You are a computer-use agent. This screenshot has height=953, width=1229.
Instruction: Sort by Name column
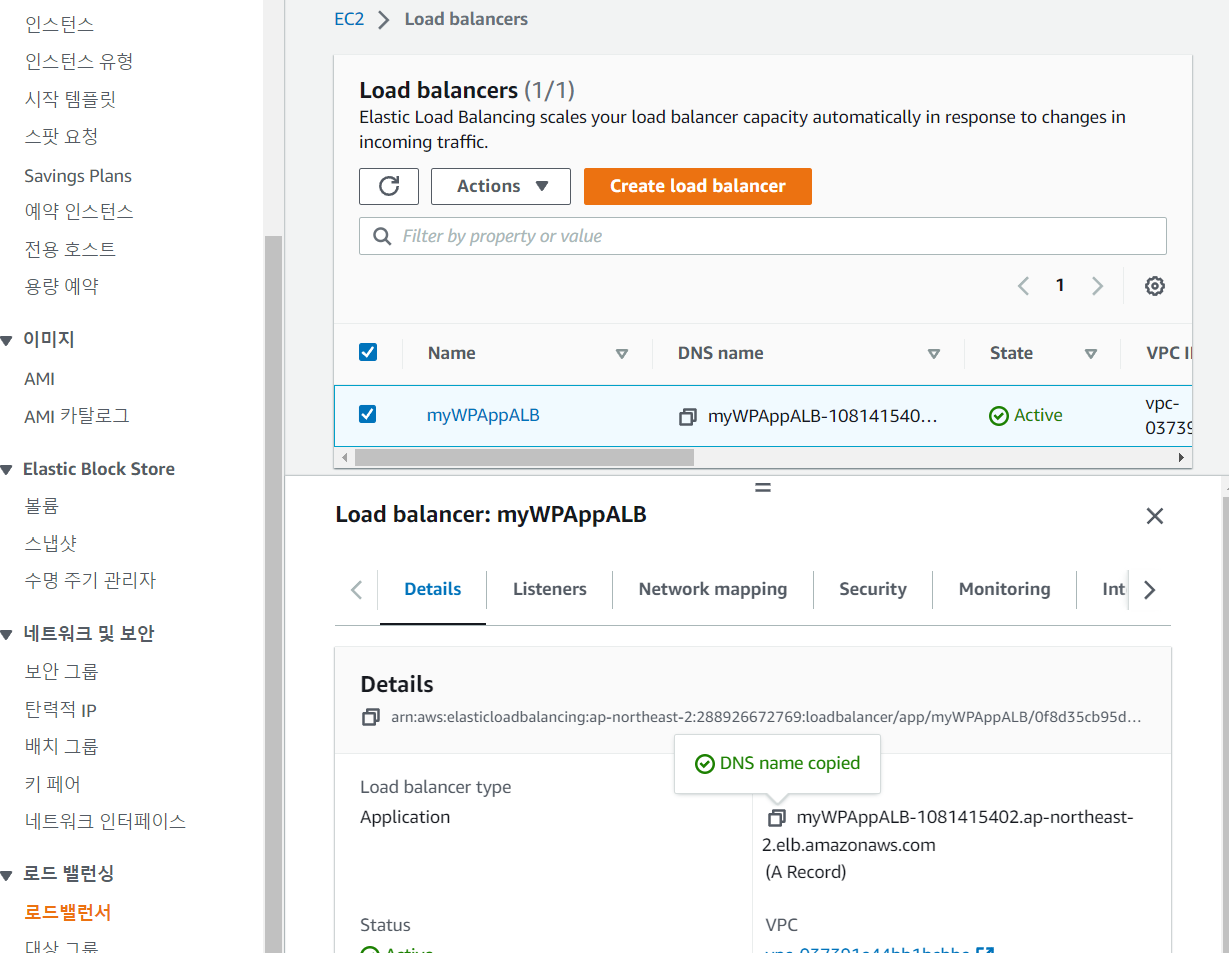[622, 354]
